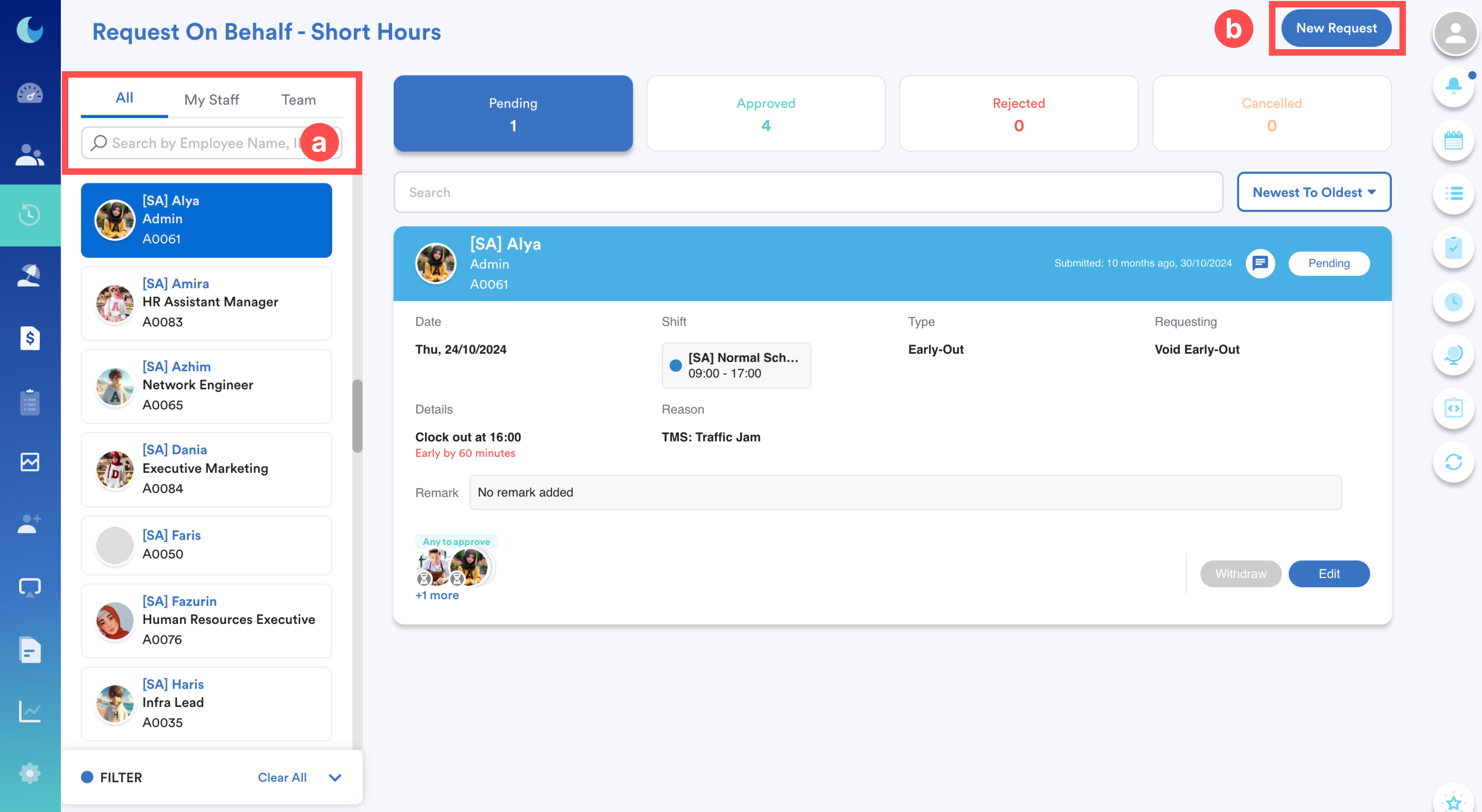The width and height of the screenshot is (1482, 812).
Task: Switch to the My Staff tab
Action: pyautogui.click(x=211, y=99)
